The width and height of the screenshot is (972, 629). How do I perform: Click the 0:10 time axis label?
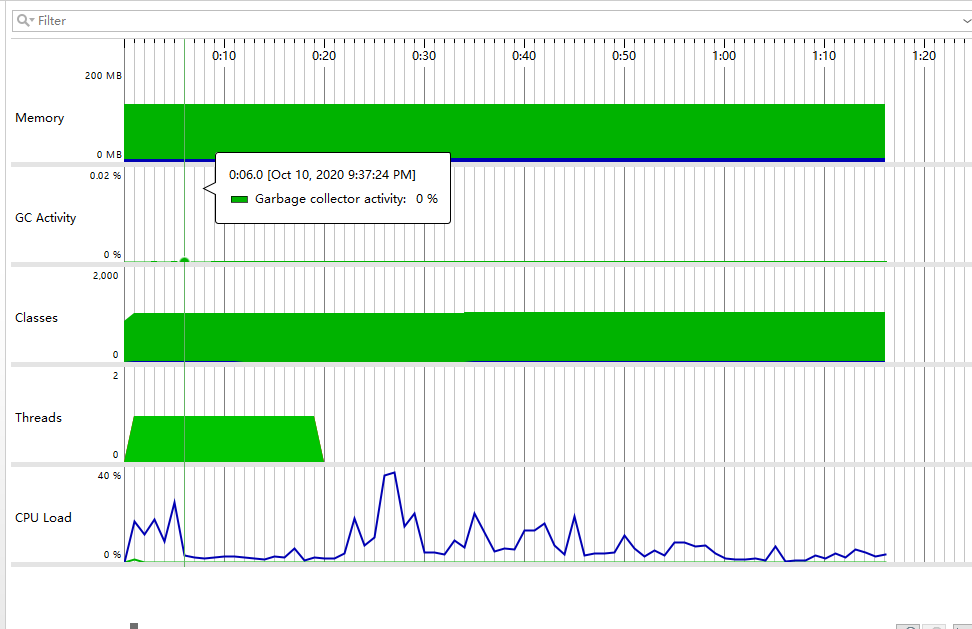224,56
